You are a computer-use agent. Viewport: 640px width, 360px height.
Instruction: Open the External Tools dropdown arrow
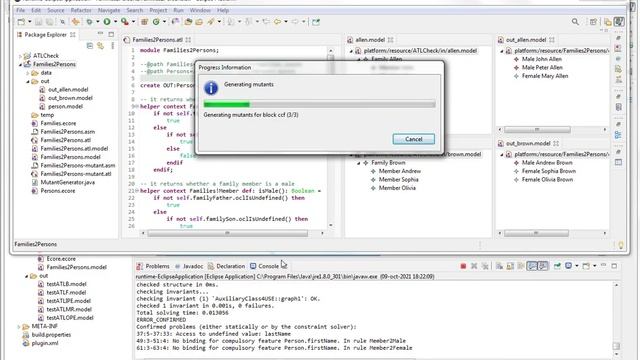coord(133,22)
